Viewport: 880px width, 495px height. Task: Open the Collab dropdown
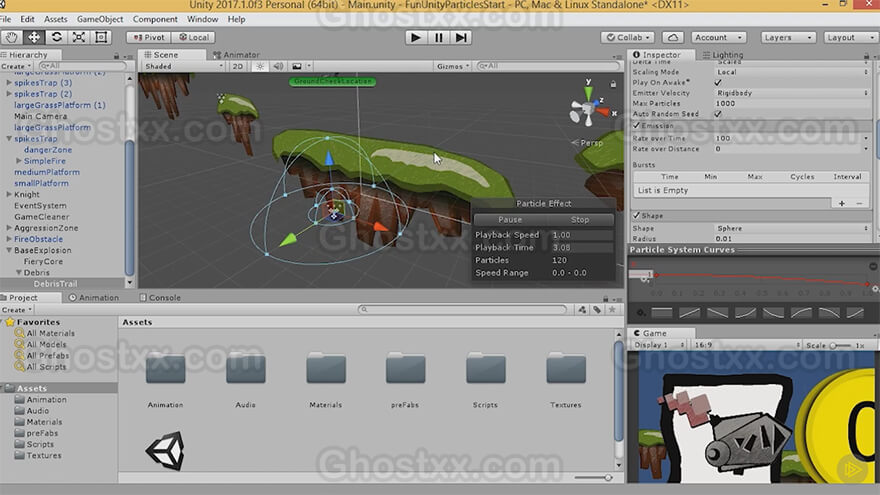click(627, 38)
